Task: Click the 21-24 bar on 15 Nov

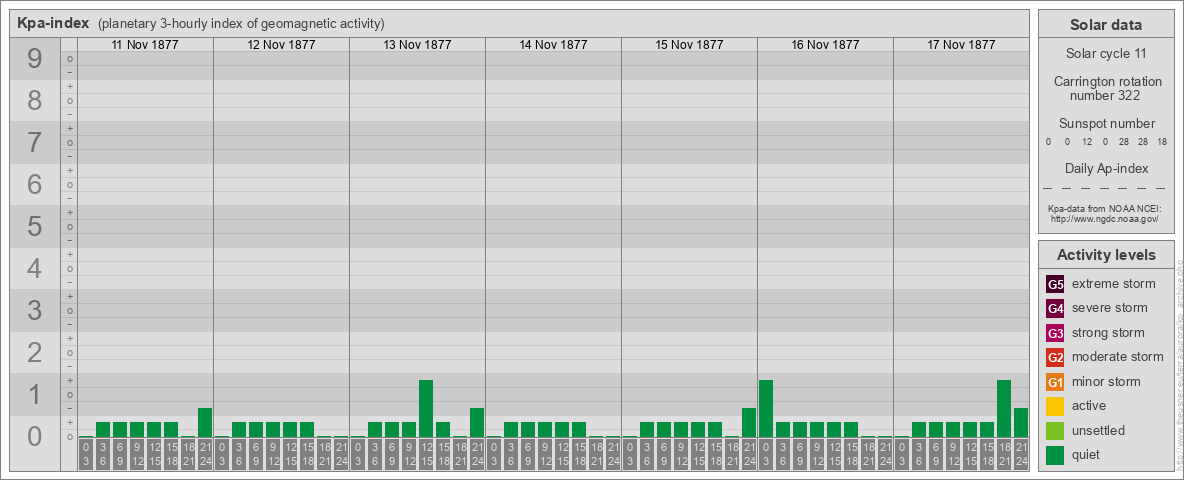Action: click(x=748, y=423)
